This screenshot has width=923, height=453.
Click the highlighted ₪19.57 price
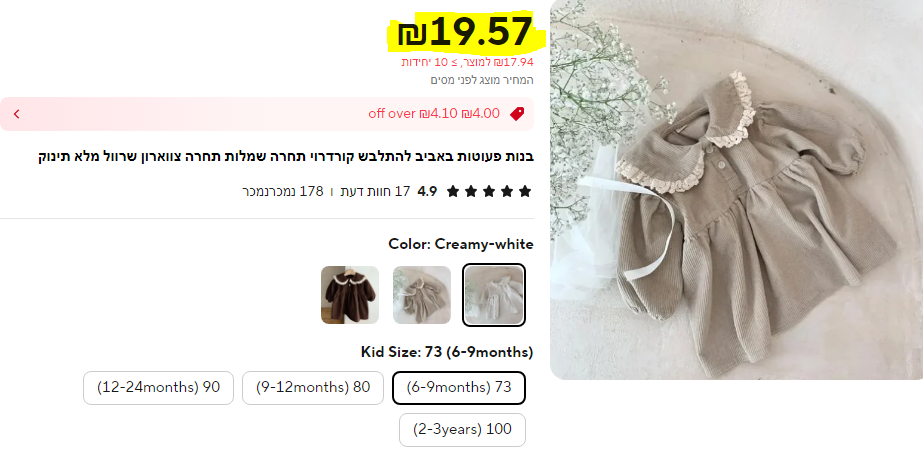465,32
